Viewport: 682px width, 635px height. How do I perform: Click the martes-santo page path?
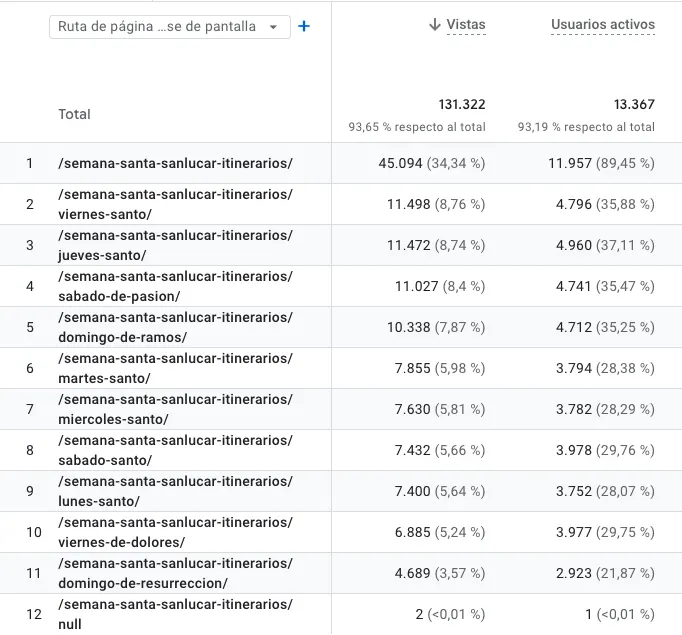click(176, 368)
